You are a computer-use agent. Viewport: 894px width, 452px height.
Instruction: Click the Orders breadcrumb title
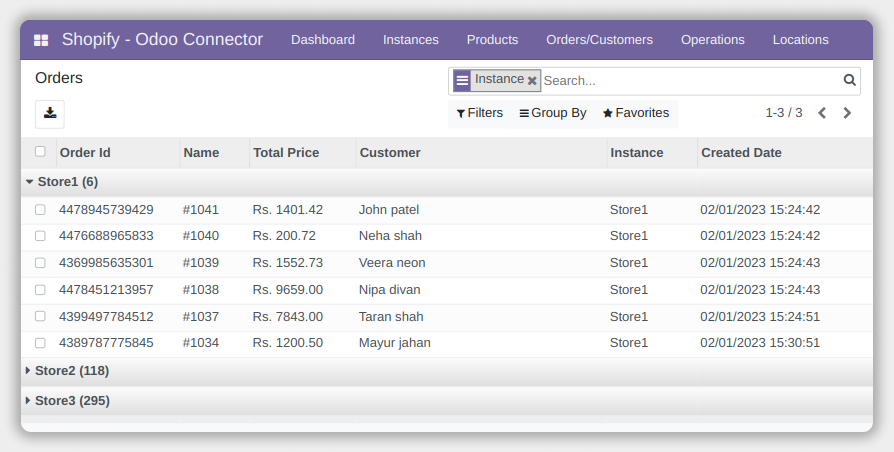pyautogui.click(x=59, y=78)
